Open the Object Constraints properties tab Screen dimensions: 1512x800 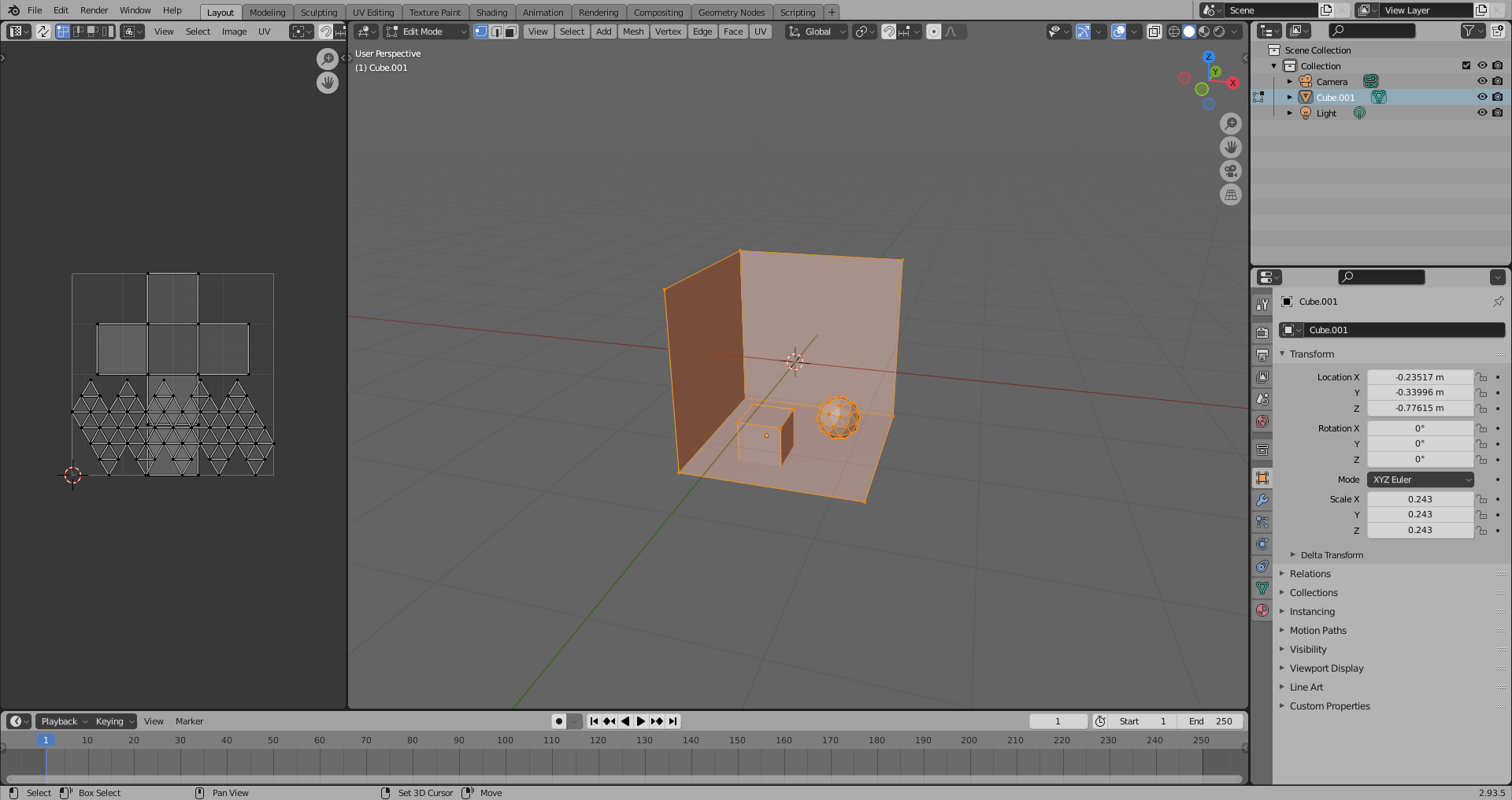1262,566
